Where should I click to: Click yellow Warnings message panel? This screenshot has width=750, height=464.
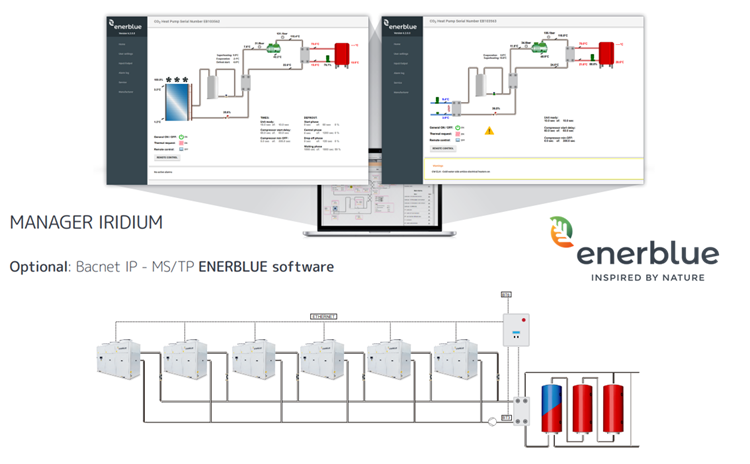[533, 169]
